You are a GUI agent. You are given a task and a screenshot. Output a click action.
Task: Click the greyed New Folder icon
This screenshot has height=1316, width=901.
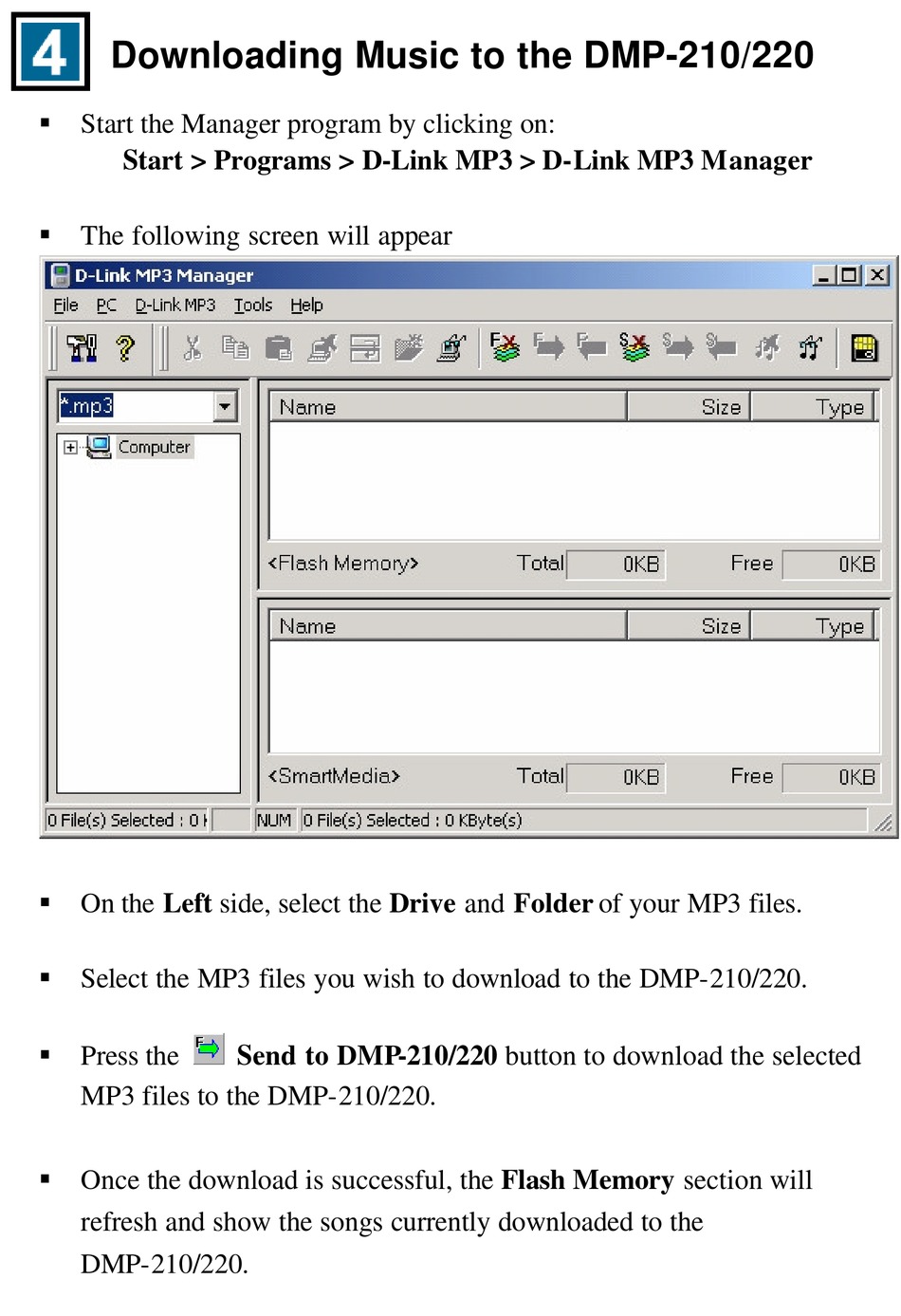[x=409, y=348]
